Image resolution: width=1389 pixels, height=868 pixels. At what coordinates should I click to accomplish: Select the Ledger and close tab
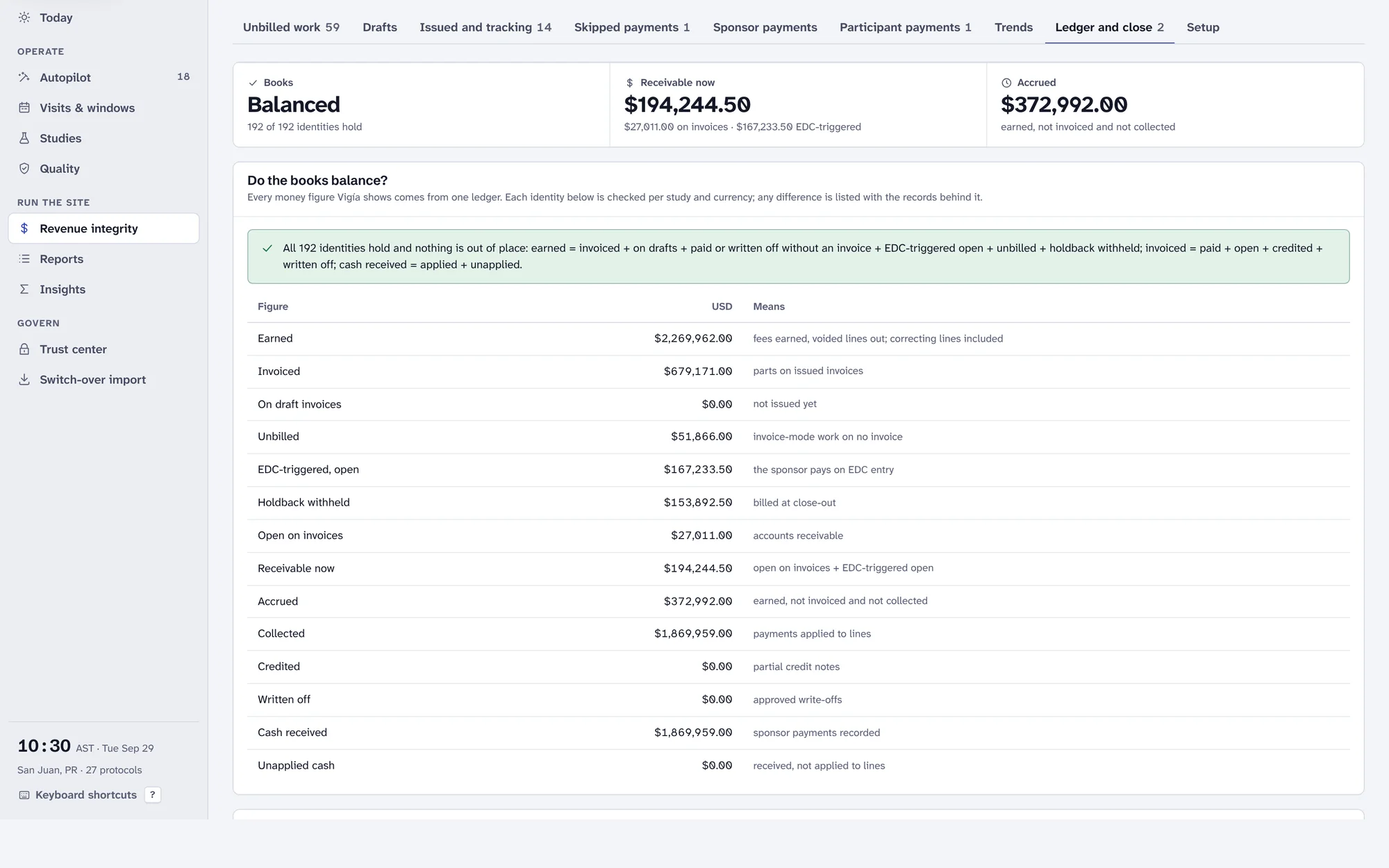[1109, 27]
